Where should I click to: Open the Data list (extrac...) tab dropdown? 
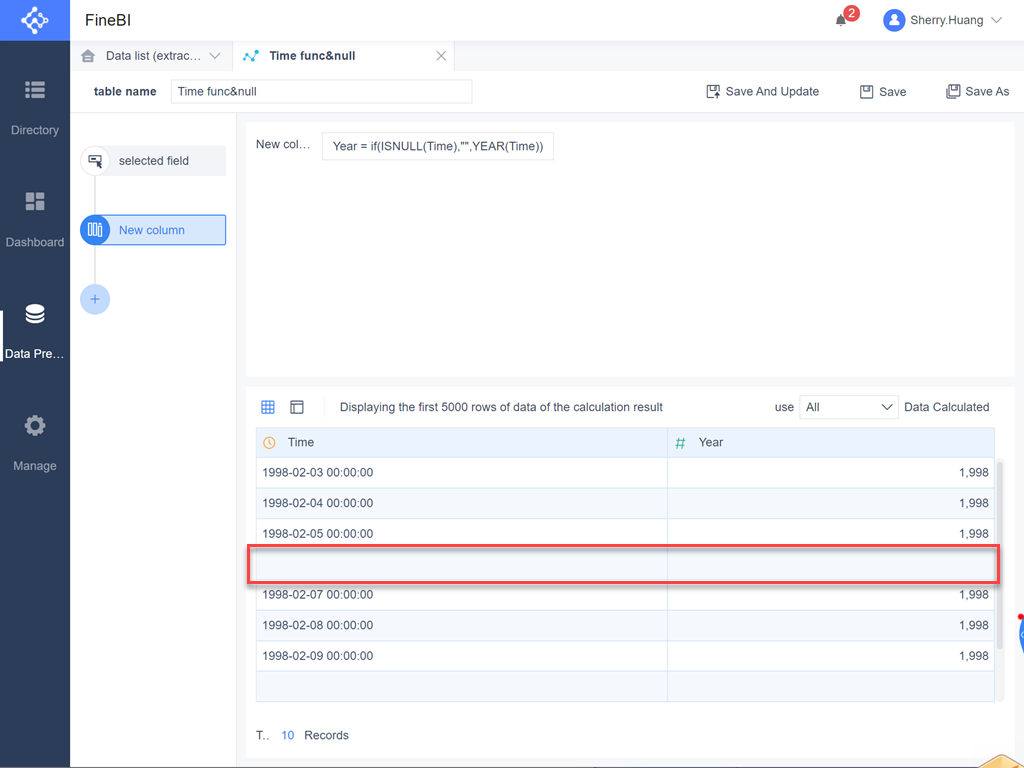(x=214, y=56)
